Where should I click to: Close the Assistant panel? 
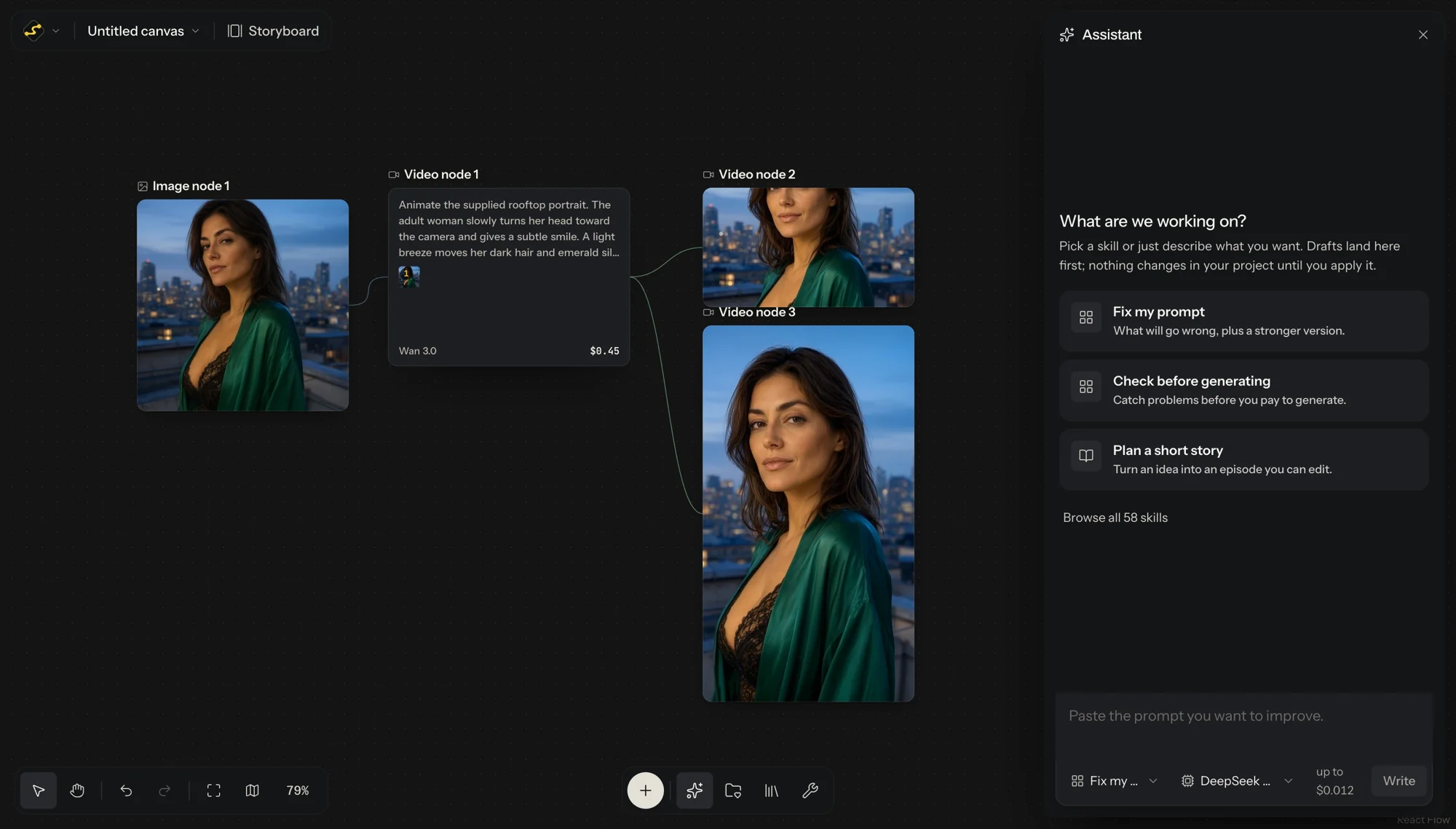tap(1423, 35)
